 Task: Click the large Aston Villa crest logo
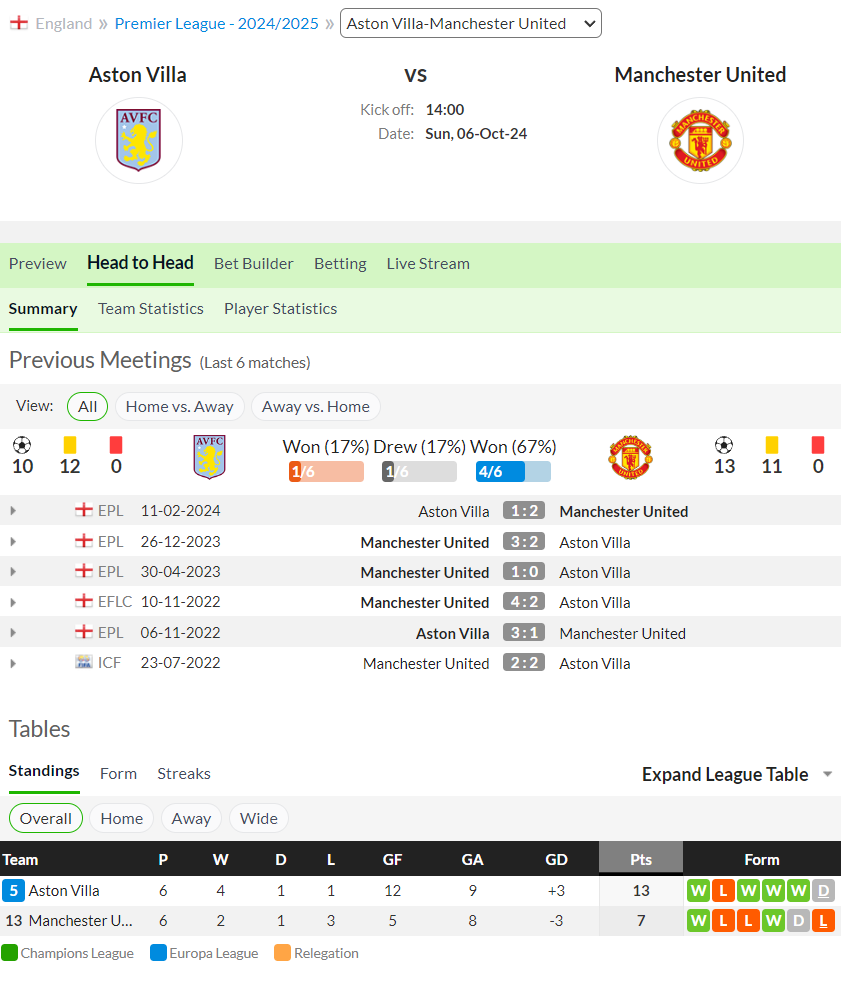coord(138,140)
